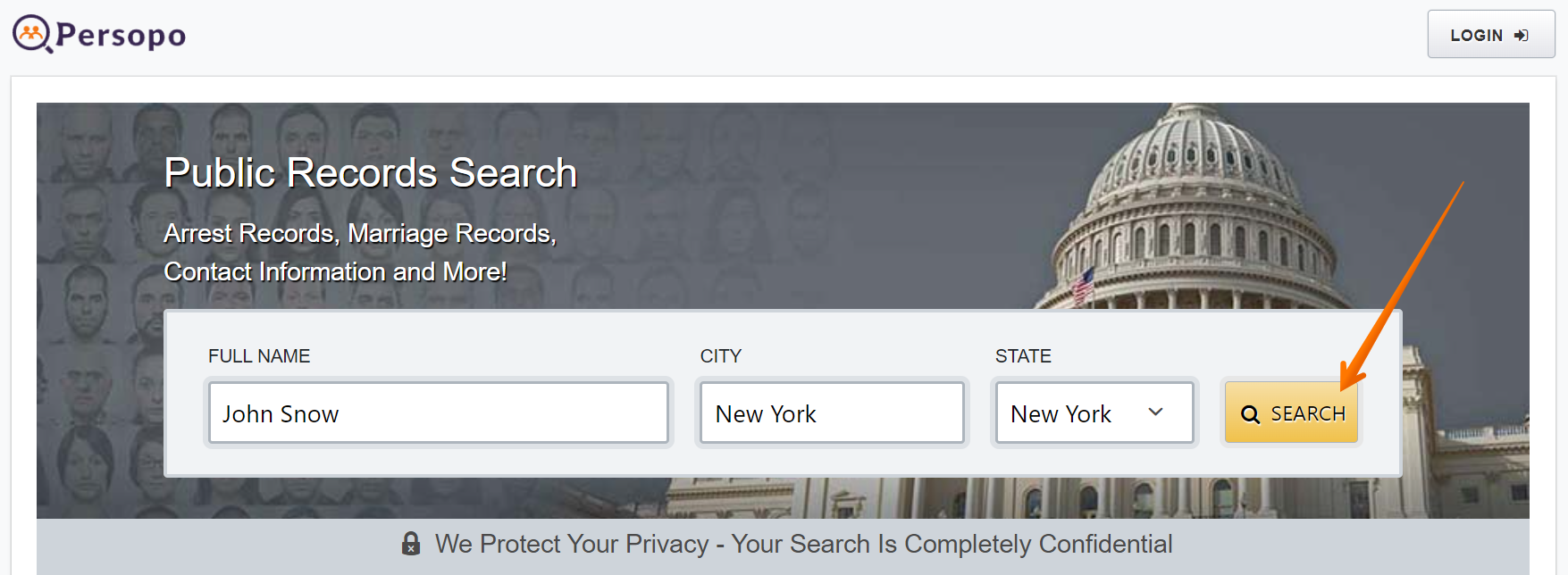Open the State dropdown showing New York

coord(1094,412)
